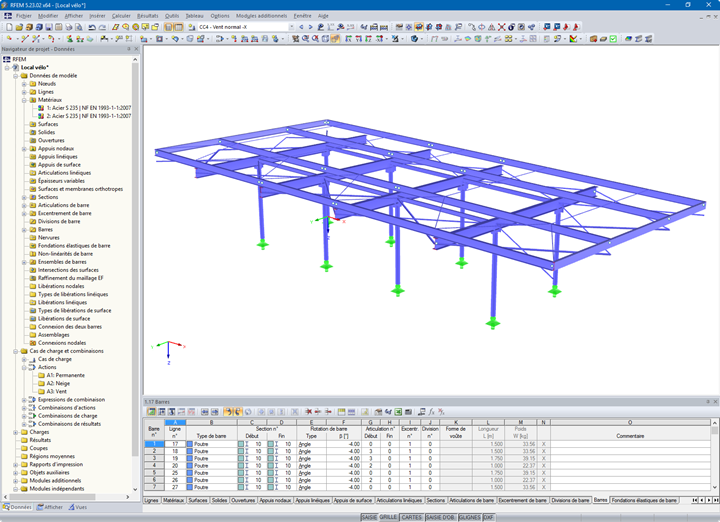Screen dimensions: 720x522
Task: Open the CC4 - Vent normal -X dropdown
Action: click(x=291, y=27)
